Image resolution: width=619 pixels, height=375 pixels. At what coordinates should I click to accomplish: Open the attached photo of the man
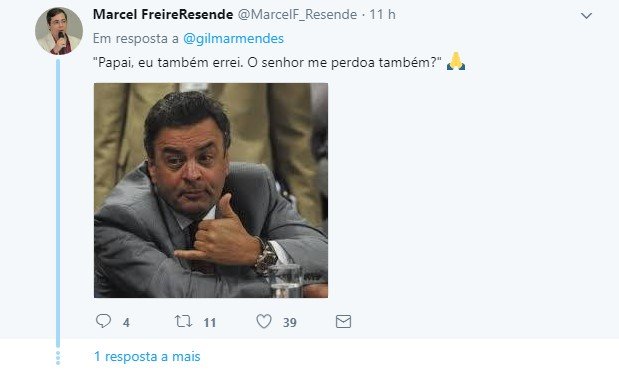pos(211,190)
